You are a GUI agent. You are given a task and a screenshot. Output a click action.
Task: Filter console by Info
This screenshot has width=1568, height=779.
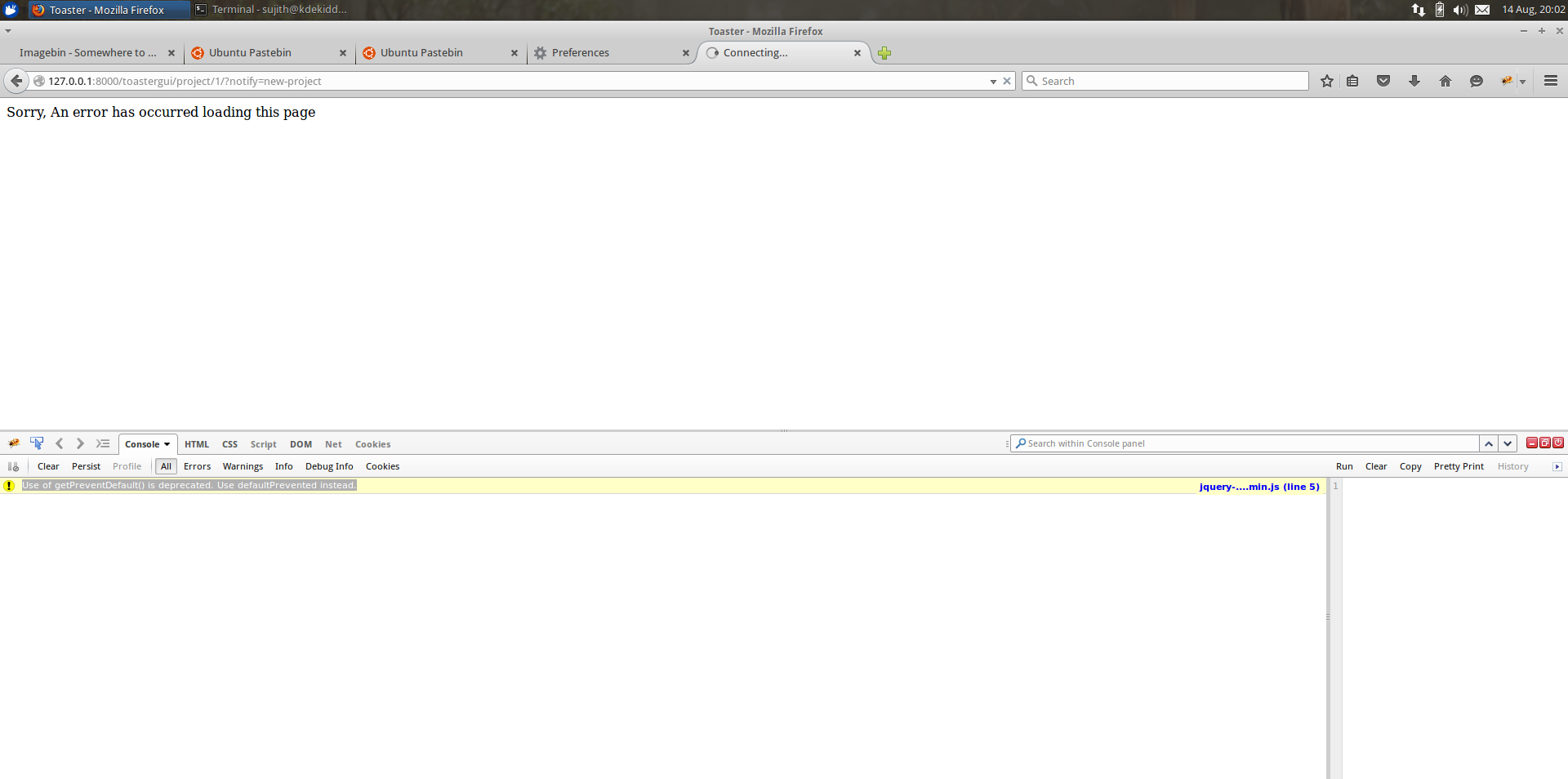[283, 466]
